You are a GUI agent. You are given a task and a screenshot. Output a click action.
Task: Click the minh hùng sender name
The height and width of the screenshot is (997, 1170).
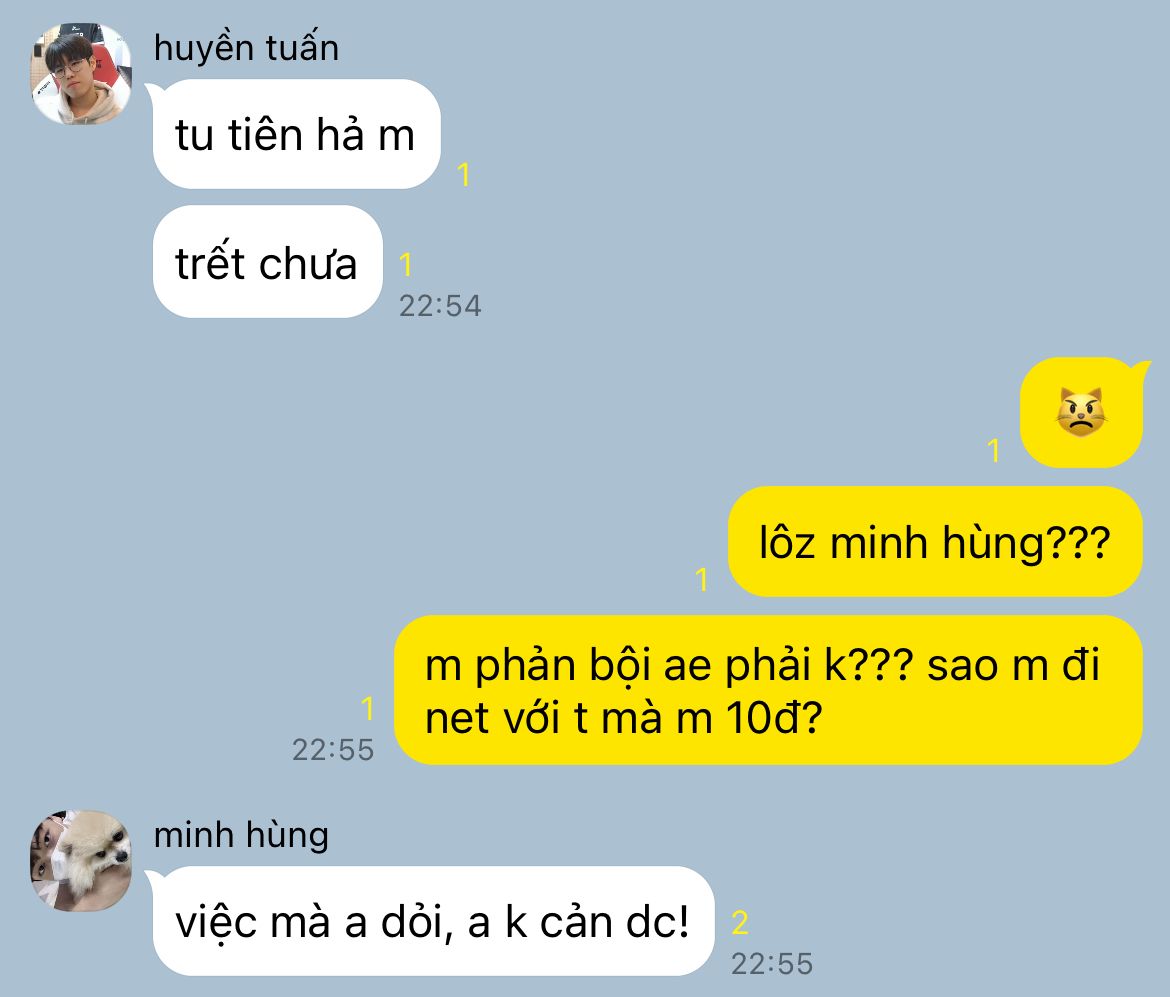241,834
